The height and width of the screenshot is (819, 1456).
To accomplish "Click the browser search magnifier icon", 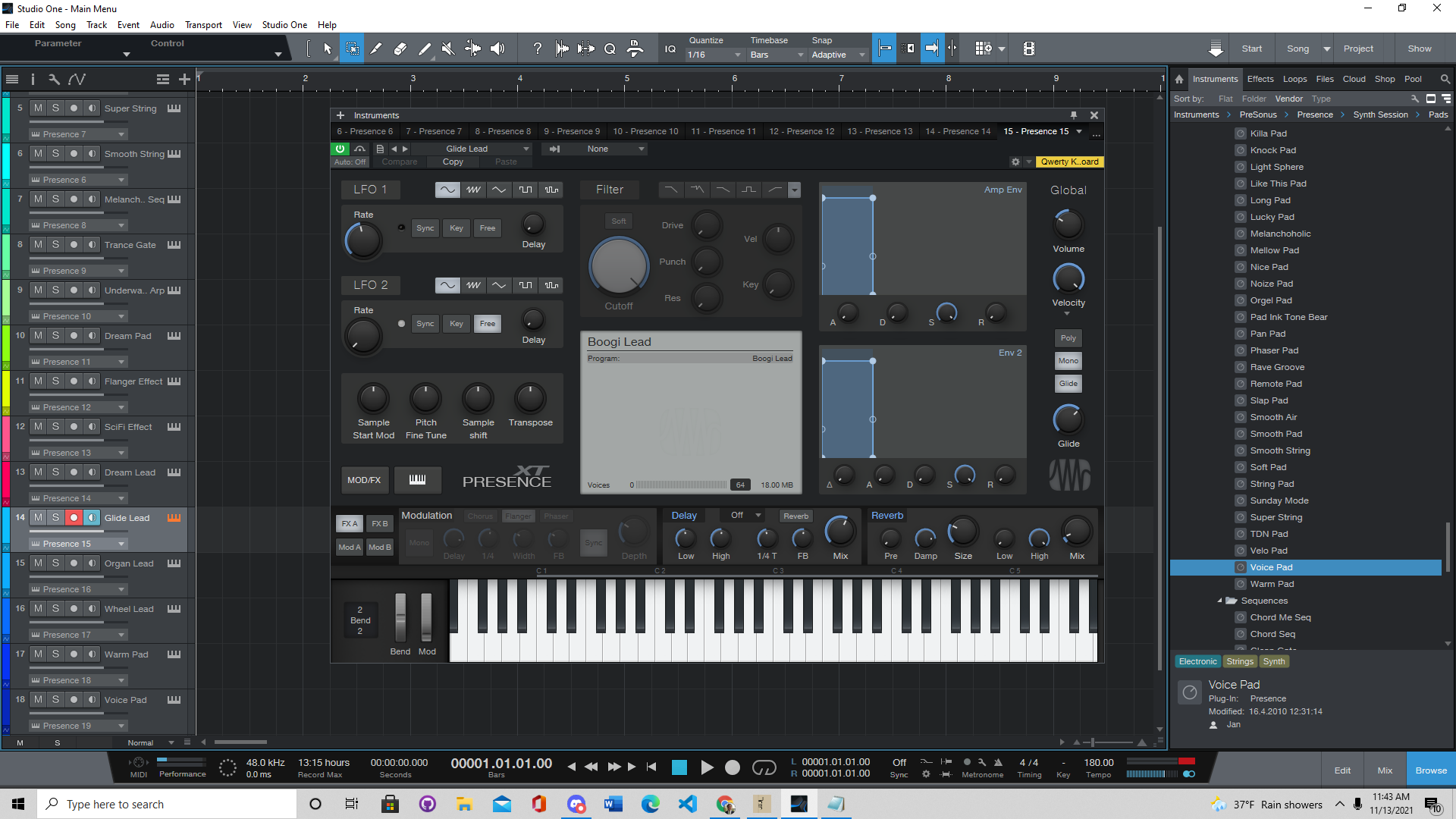I will 1445,79.
